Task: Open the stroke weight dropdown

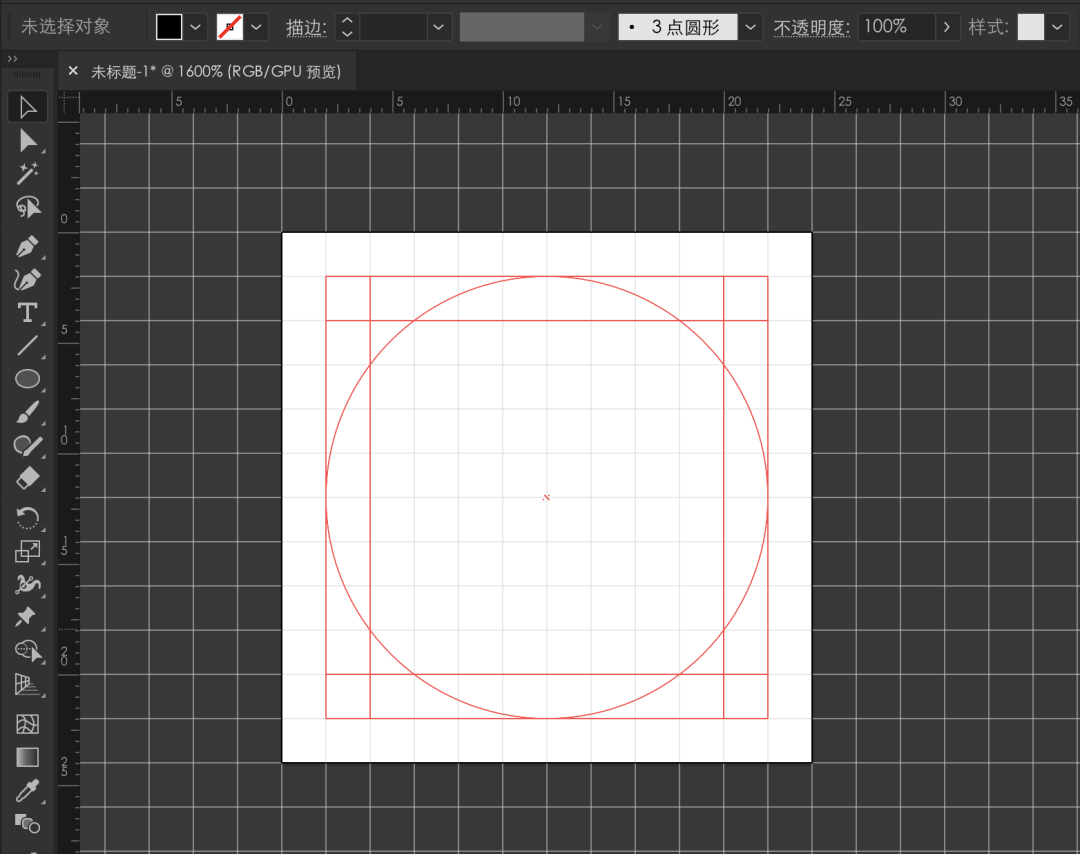Action: [x=438, y=27]
